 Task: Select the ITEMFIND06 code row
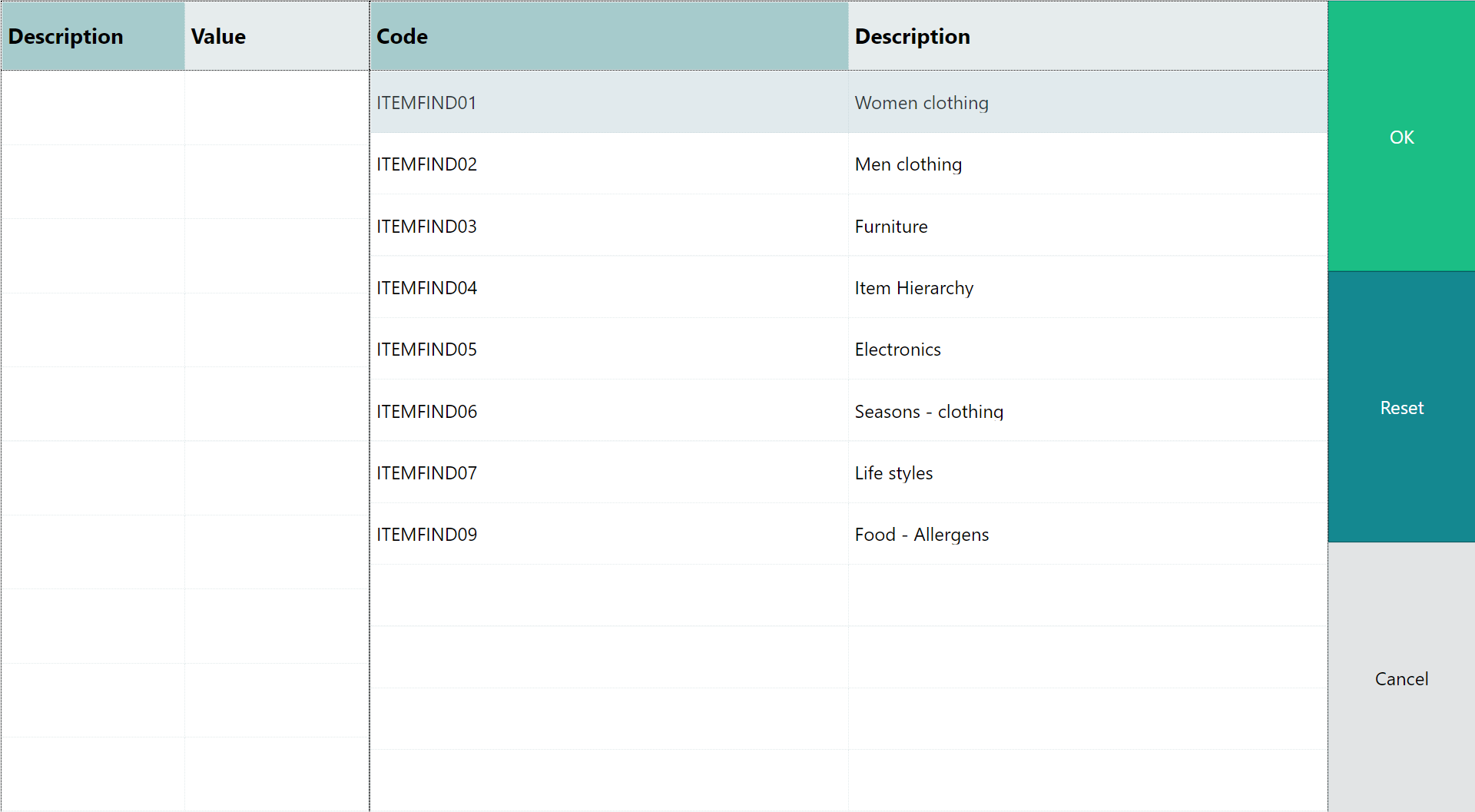426,412
